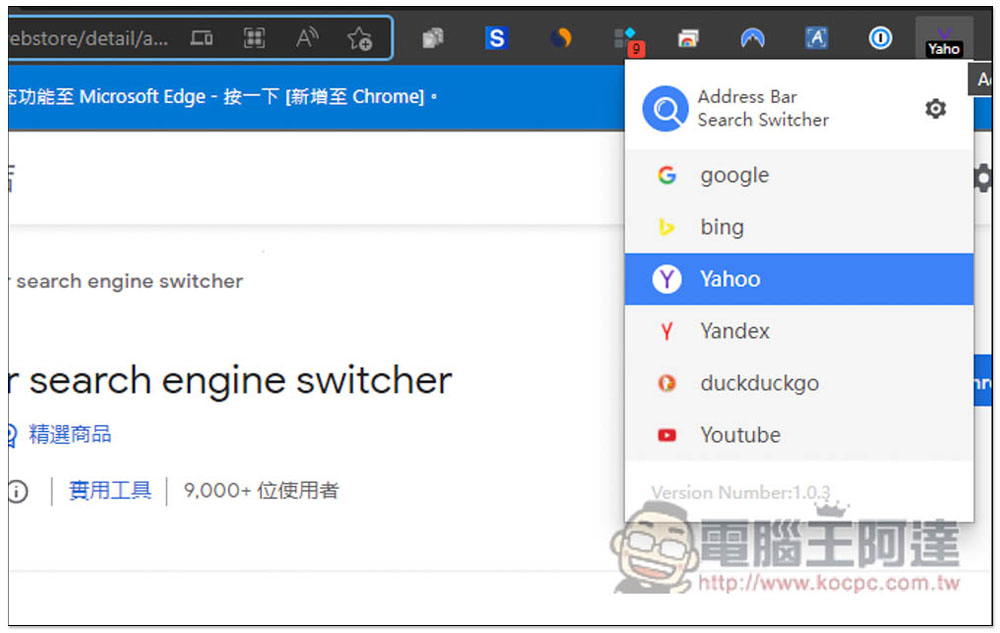
Task: Click the info circle icon near 實用工具
Action: point(18,491)
